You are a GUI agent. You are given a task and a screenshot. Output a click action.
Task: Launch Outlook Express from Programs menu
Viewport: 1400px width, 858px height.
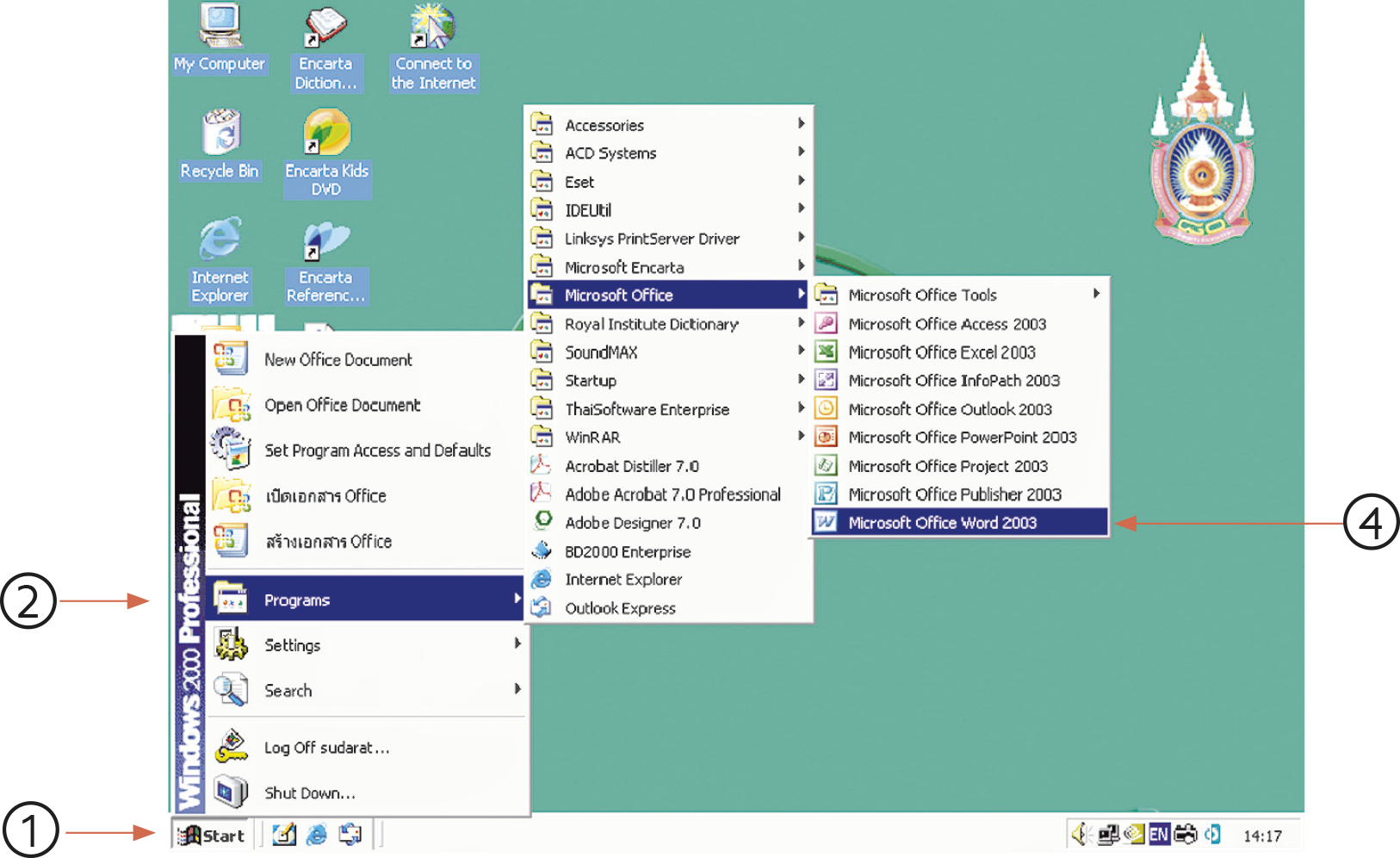coord(668,608)
